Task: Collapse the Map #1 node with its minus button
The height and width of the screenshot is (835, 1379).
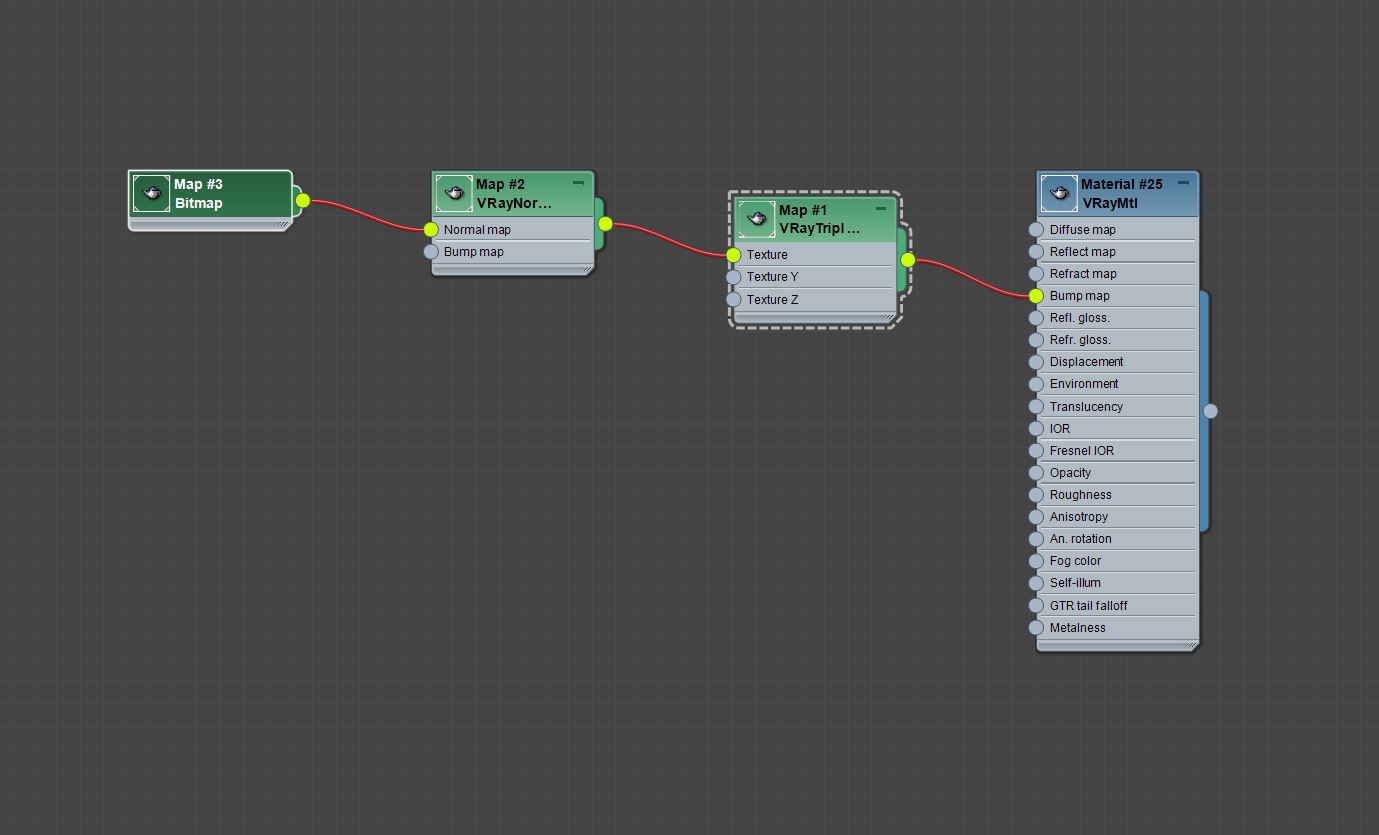Action: [x=881, y=209]
